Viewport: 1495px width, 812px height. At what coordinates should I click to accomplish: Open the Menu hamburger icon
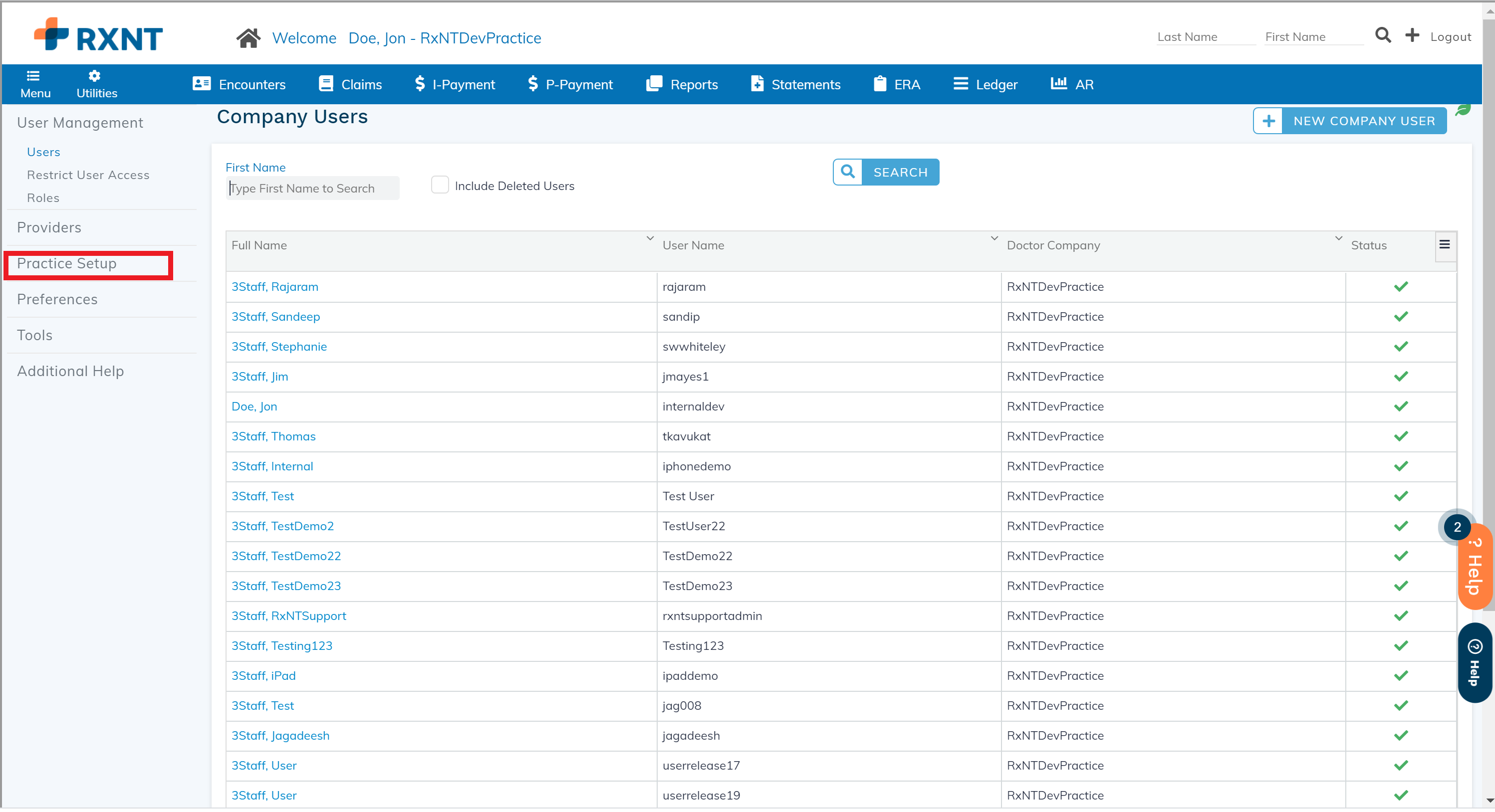pyautogui.click(x=33, y=76)
